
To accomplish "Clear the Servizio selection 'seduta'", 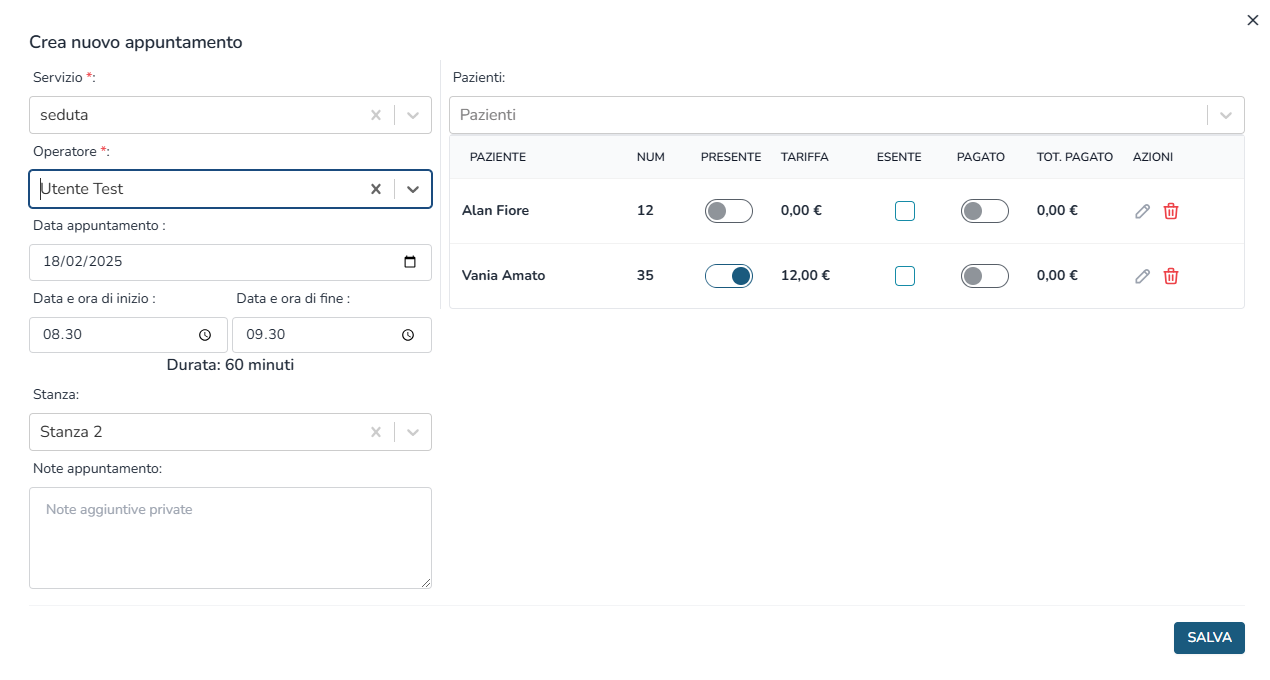I will pos(376,115).
